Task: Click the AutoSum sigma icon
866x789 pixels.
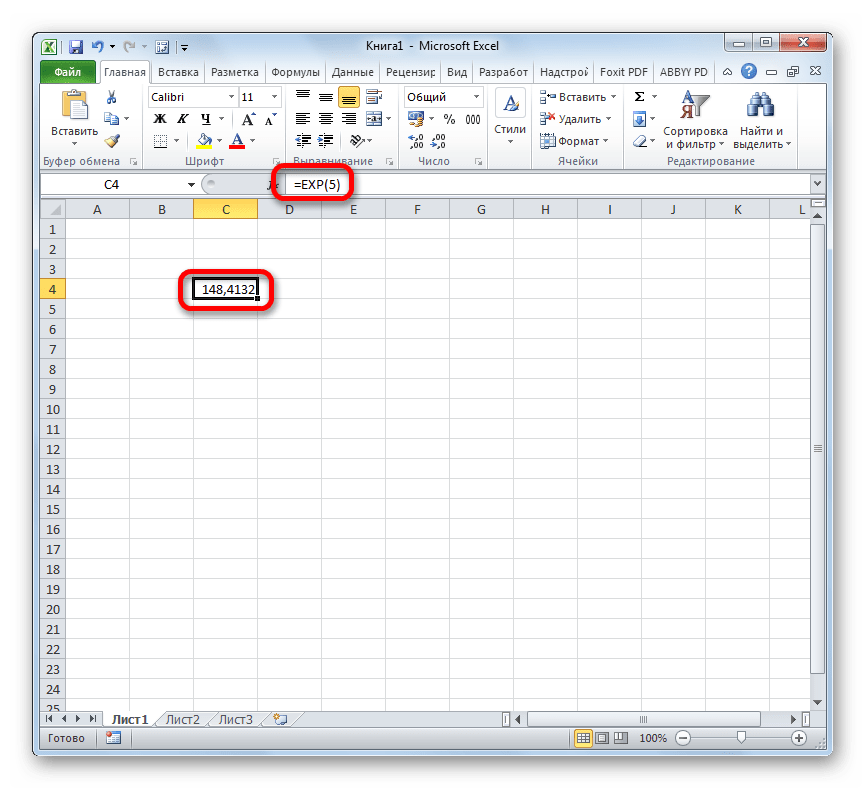Action: coord(639,97)
